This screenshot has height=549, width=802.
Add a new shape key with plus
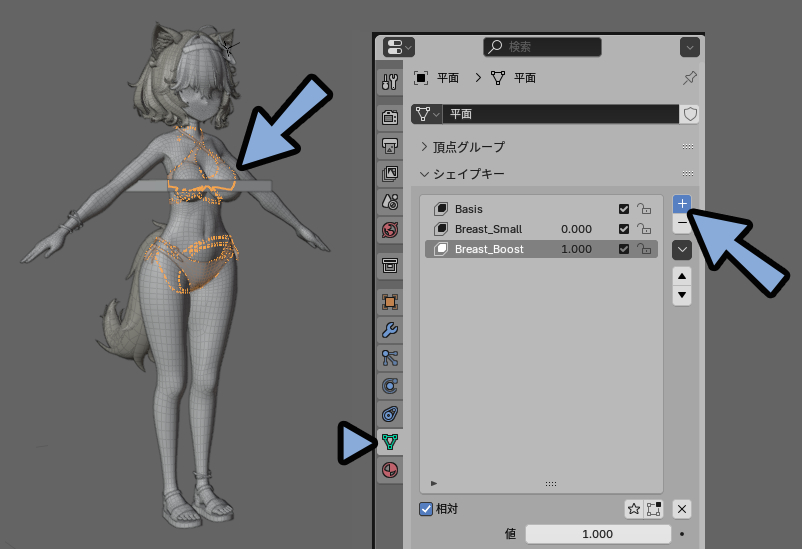pos(682,204)
